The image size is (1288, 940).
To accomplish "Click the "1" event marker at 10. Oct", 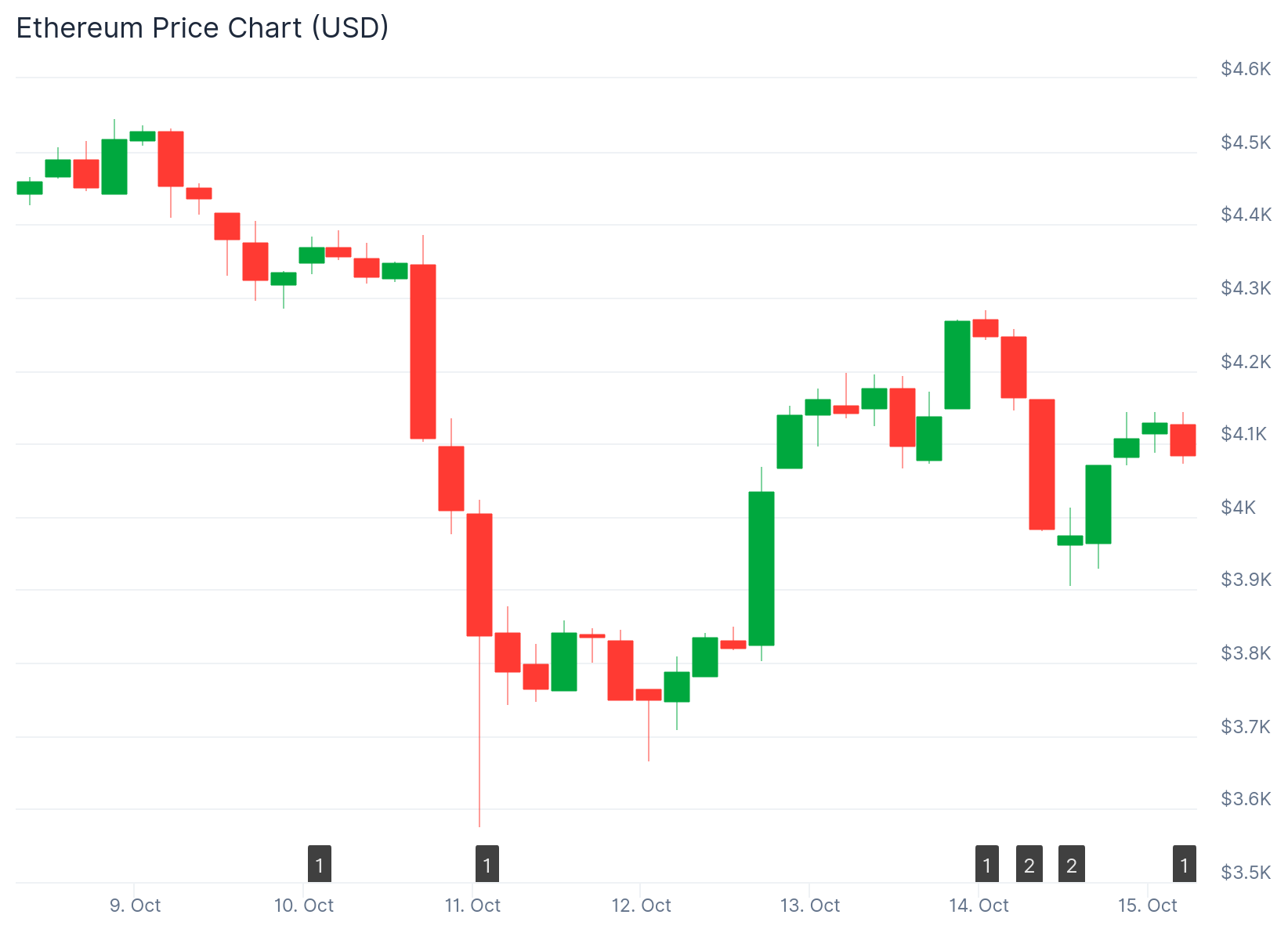I will click(x=319, y=865).
